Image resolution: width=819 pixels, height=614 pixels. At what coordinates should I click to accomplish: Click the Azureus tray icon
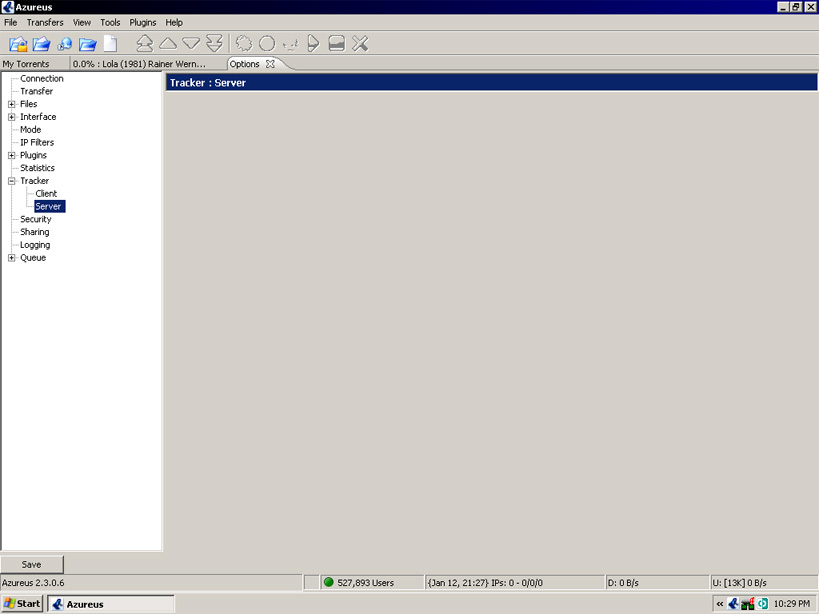(733, 604)
